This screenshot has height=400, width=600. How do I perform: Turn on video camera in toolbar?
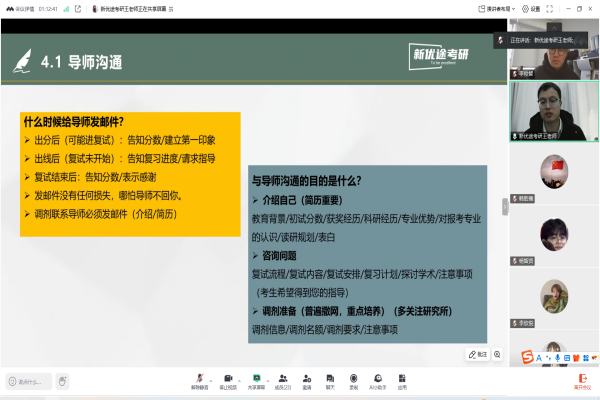226,378
